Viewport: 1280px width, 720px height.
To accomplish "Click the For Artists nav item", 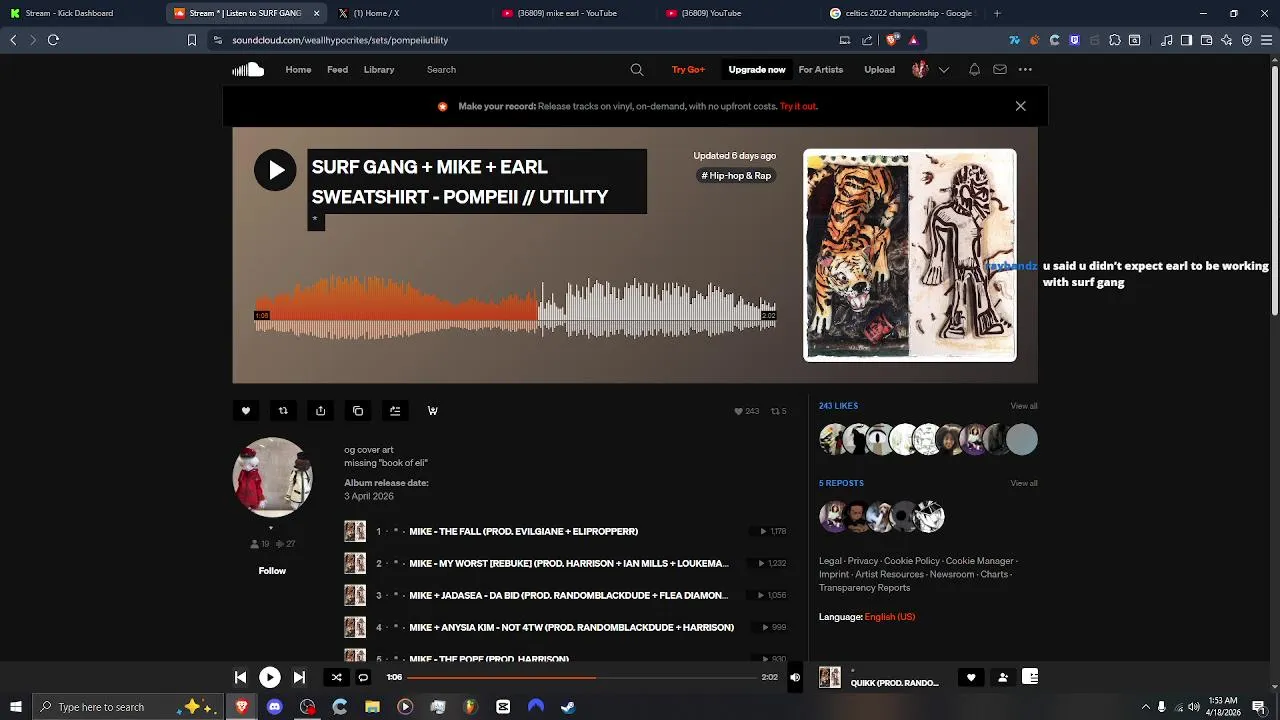I will tap(821, 70).
